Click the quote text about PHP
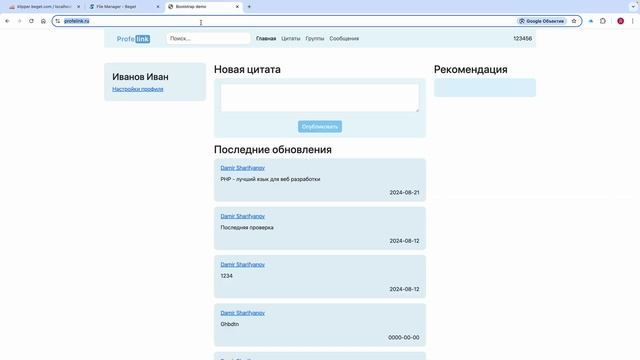 pos(270,179)
